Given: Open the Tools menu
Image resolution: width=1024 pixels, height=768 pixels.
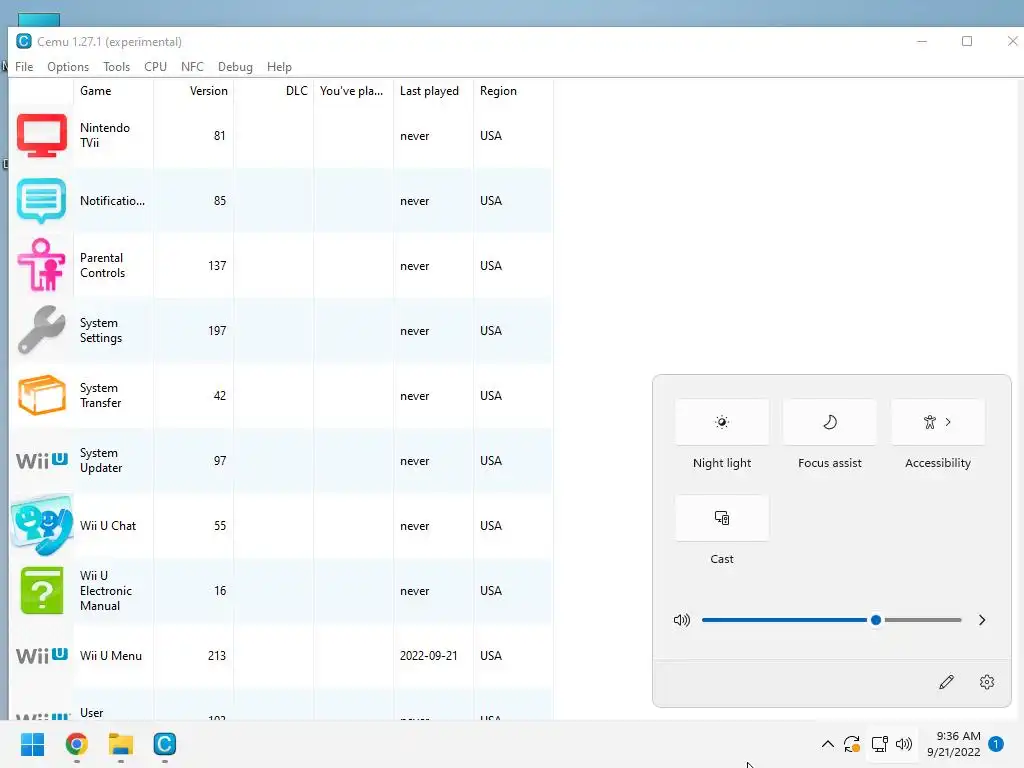Looking at the screenshot, I should (116, 67).
